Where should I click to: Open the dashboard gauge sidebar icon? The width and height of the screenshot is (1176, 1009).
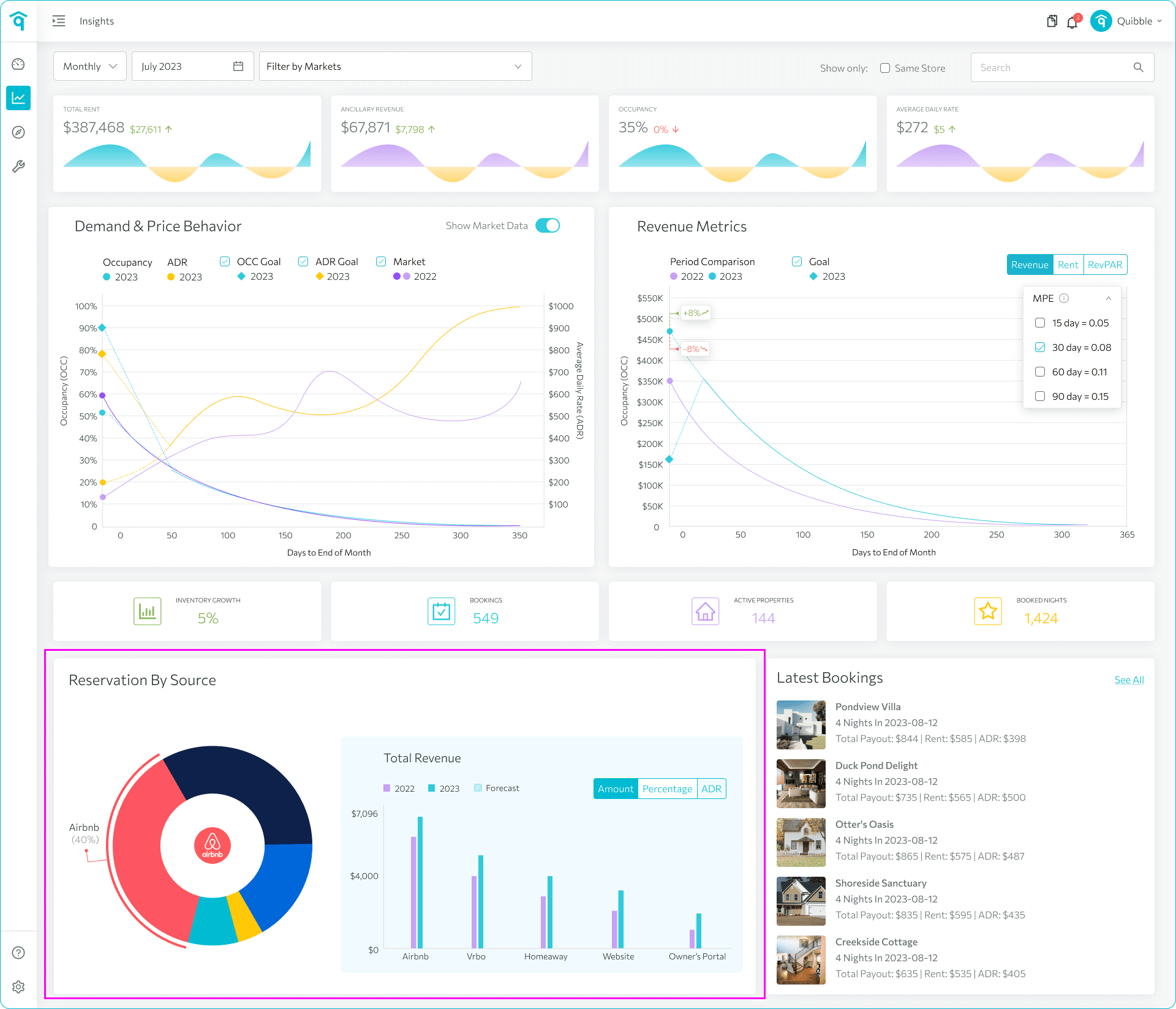click(x=18, y=64)
